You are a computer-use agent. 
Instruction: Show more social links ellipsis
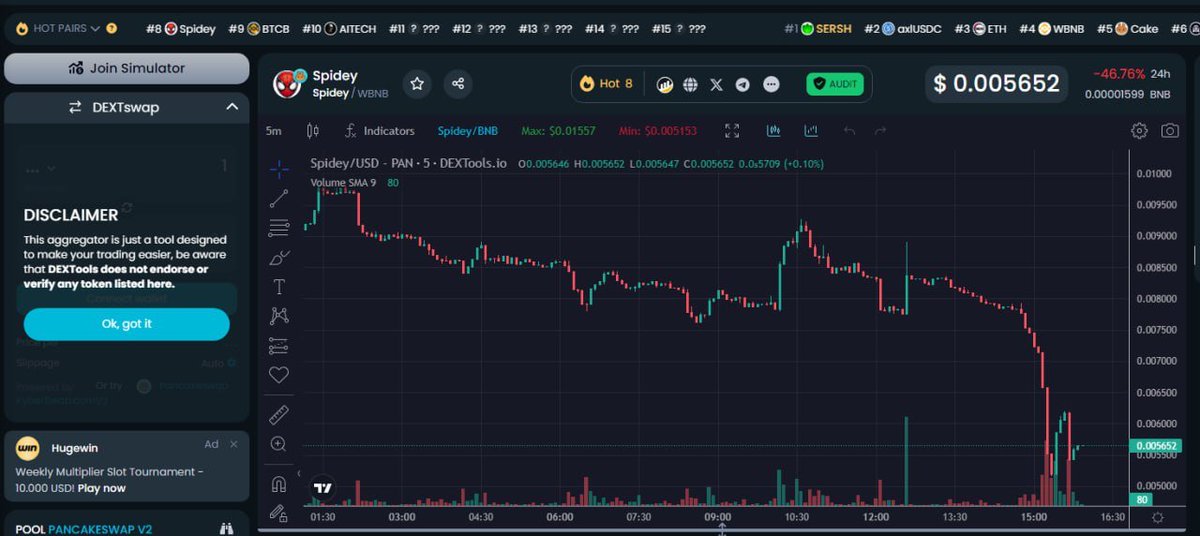[771, 84]
